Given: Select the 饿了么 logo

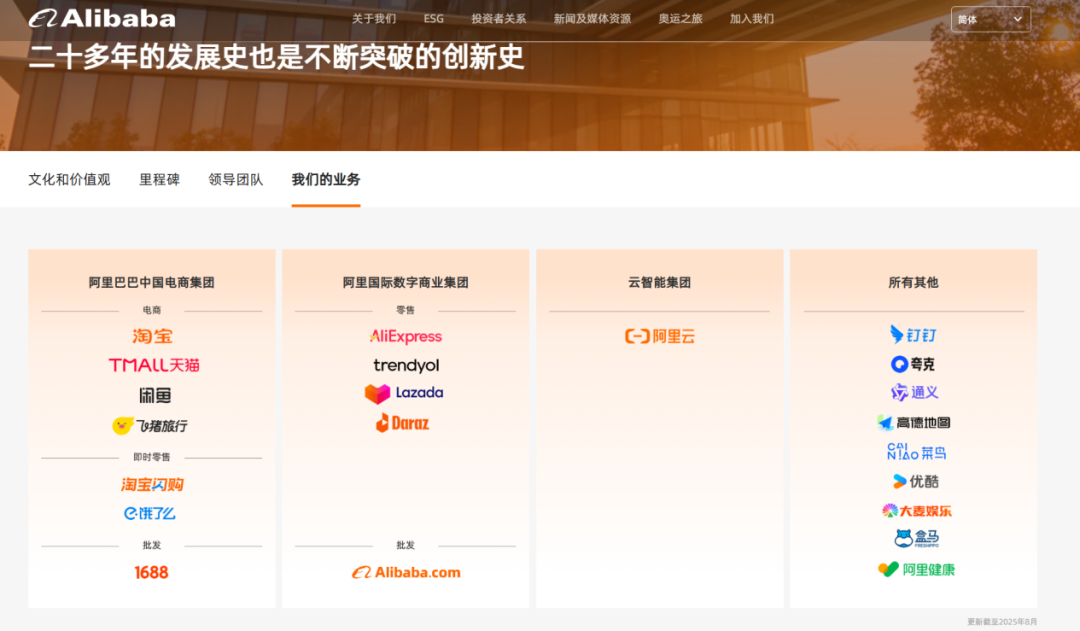Looking at the screenshot, I should click(150, 513).
